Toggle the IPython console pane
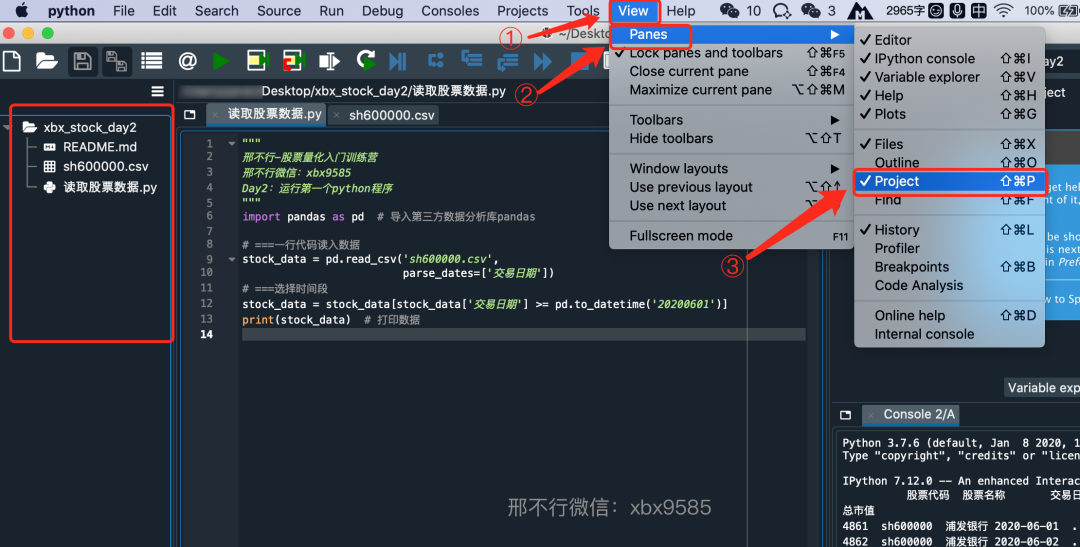 tap(949, 59)
